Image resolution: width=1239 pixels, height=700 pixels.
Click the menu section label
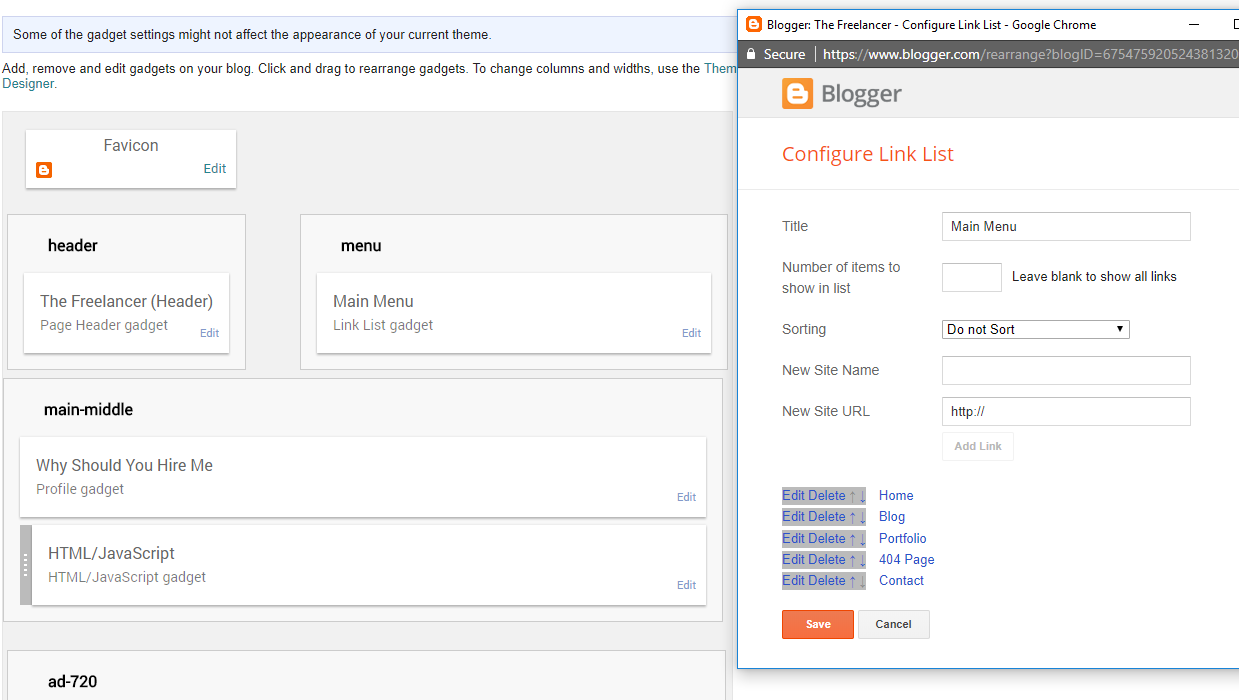361,246
